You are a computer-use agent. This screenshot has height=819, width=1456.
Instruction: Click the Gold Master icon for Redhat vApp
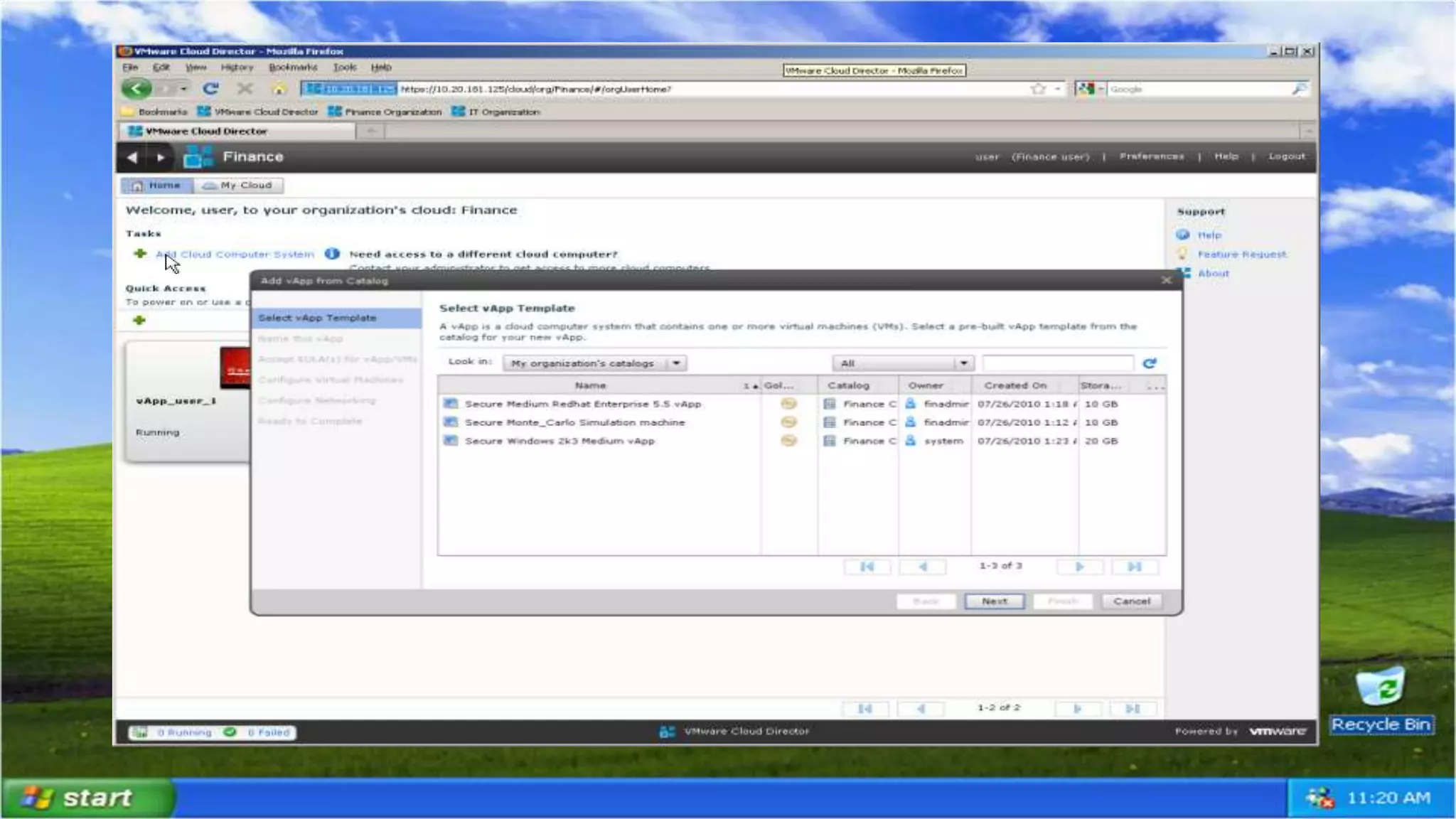pyautogui.click(x=788, y=404)
